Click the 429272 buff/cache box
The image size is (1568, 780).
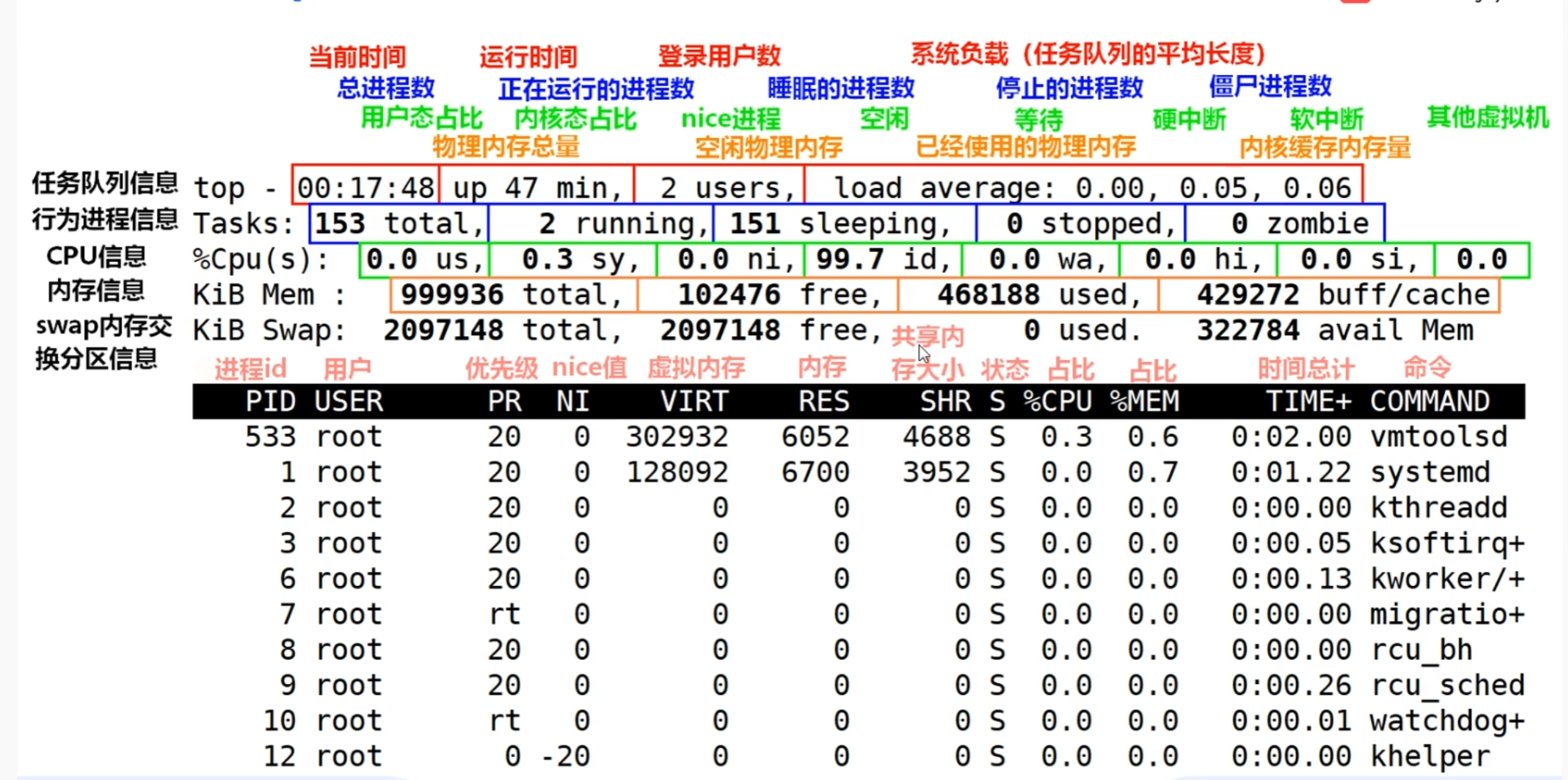point(1329,295)
